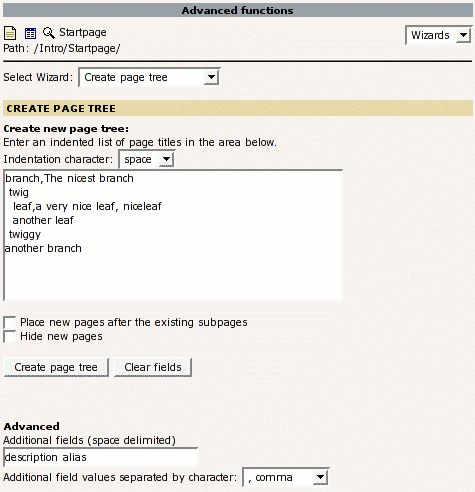Click the blue list view icon
This screenshot has width=475, height=492.
click(30, 33)
